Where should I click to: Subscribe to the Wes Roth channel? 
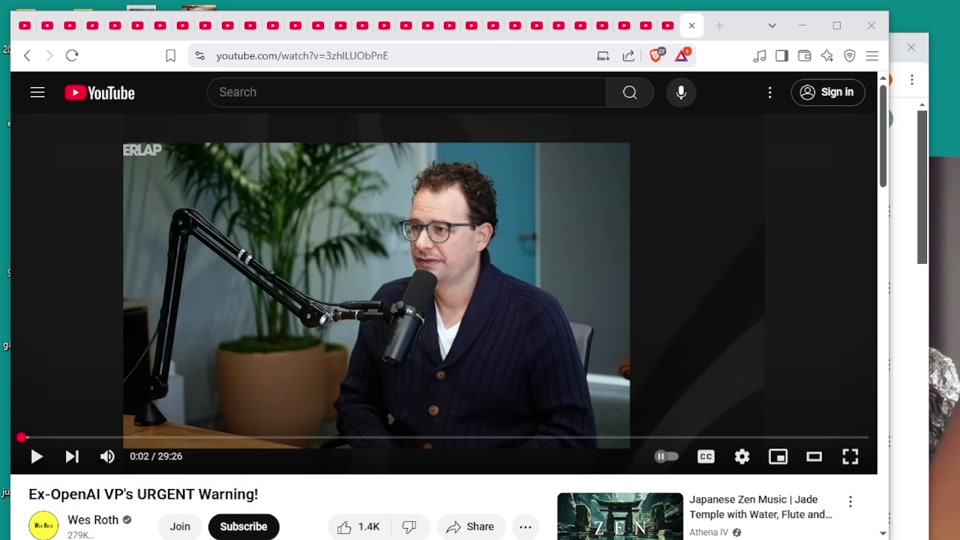tap(243, 527)
